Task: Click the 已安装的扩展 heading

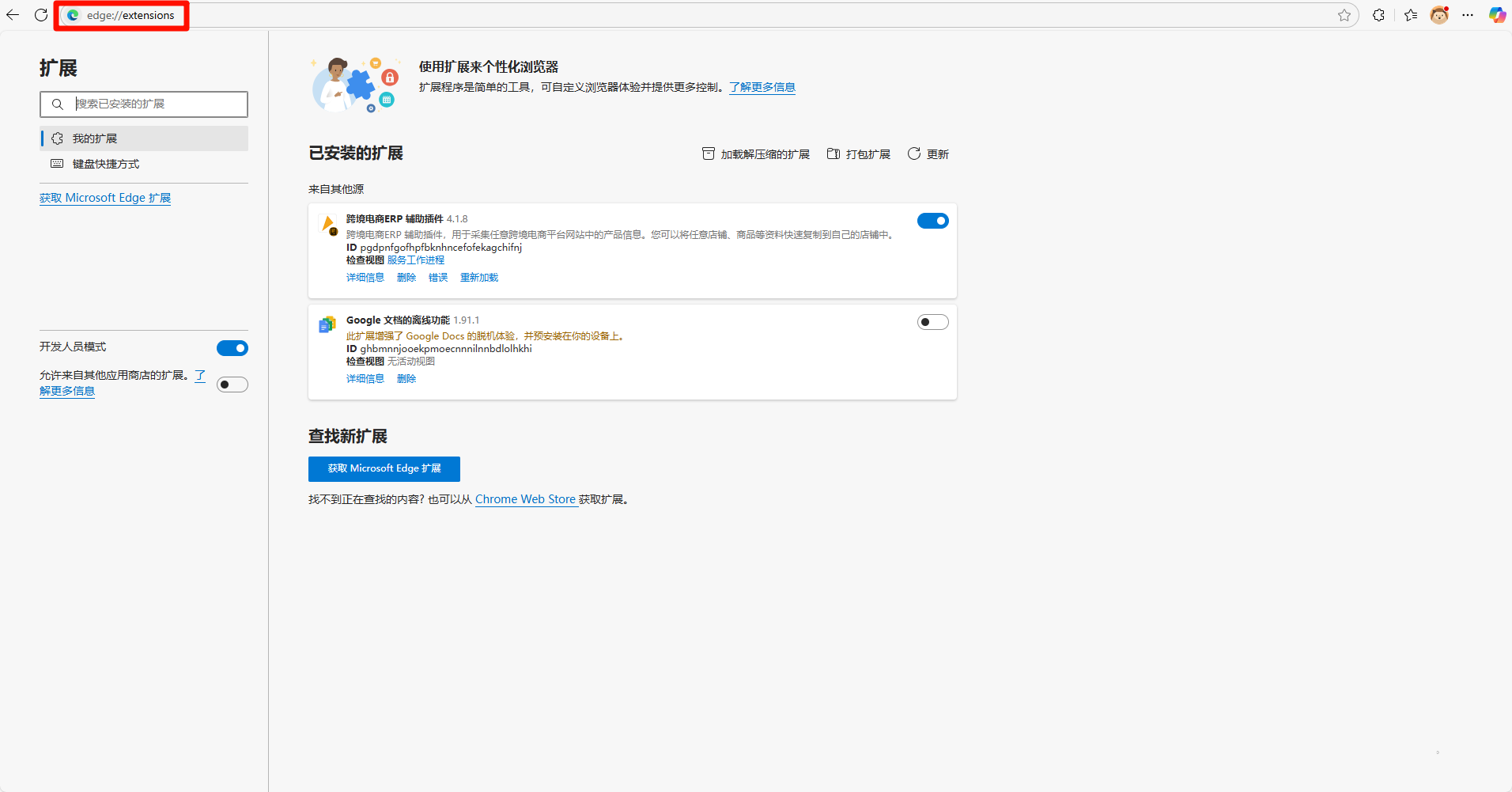Action: (x=356, y=153)
